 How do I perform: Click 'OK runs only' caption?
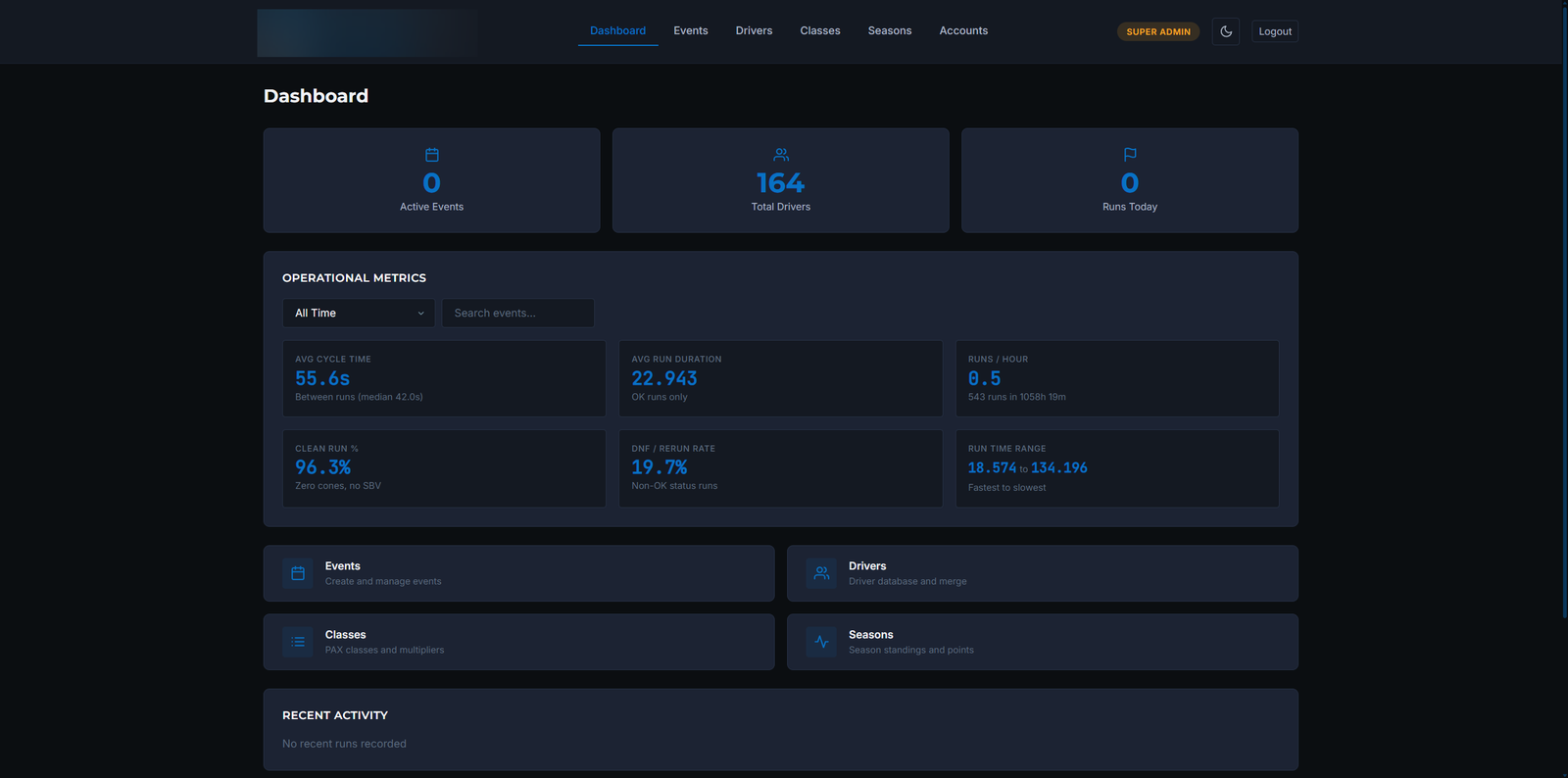(x=660, y=397)
